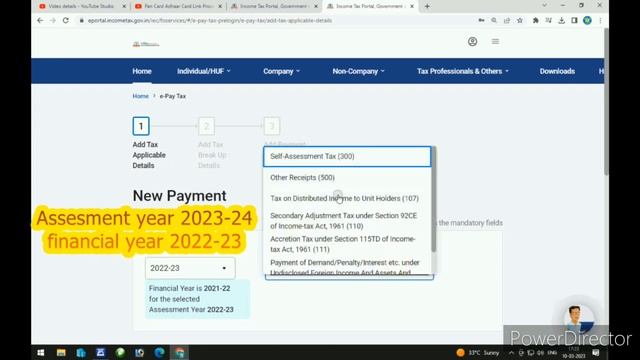Show hidden system tray icons
The image size is (640, 360).
(511, 353)
